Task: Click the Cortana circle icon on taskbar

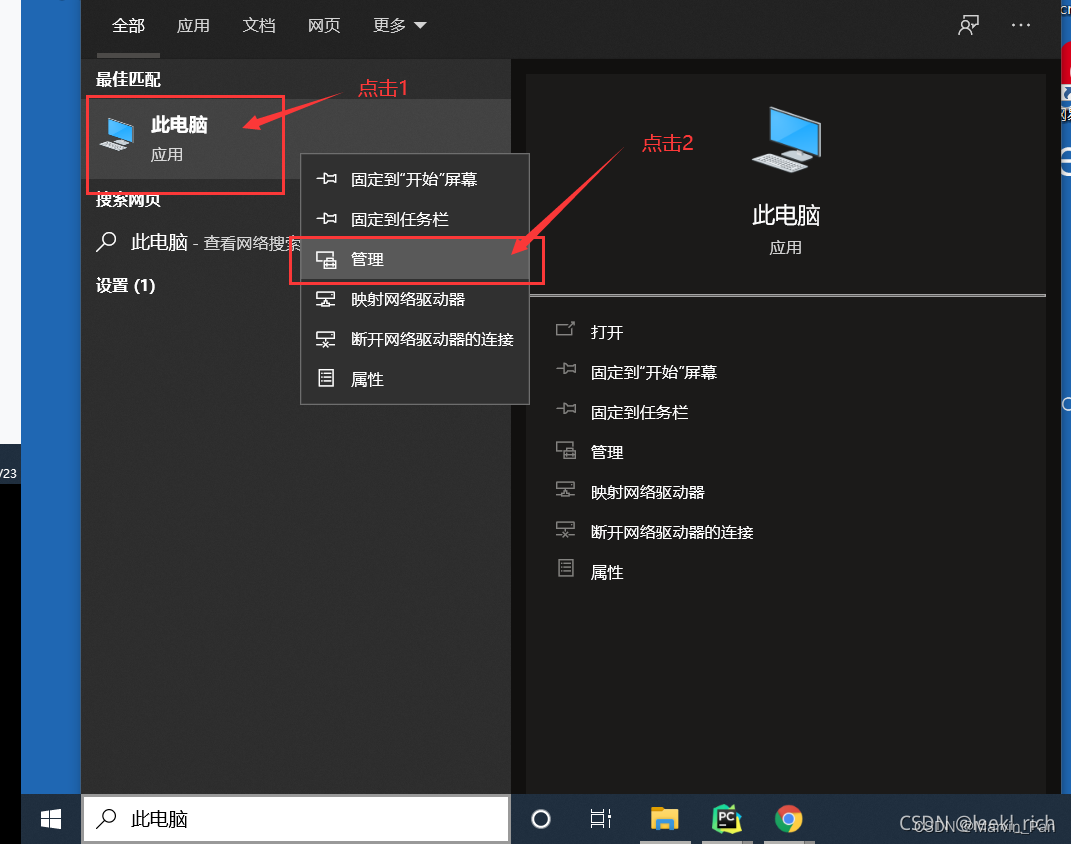Action: click(540, 818)
